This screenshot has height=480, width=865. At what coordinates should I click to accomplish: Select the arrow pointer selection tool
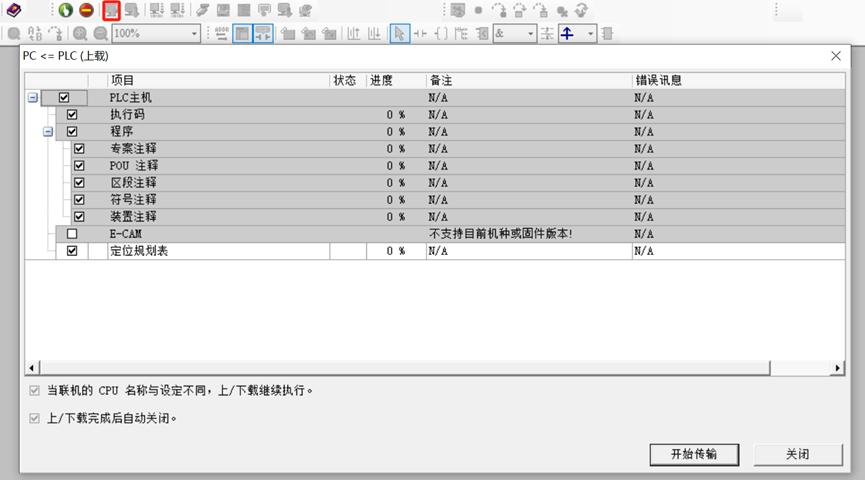(399, 34)
